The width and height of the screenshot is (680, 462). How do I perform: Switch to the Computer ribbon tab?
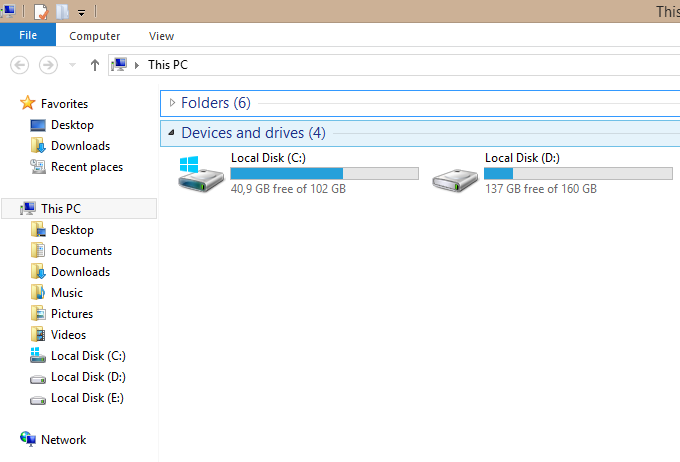pos(95,36)
